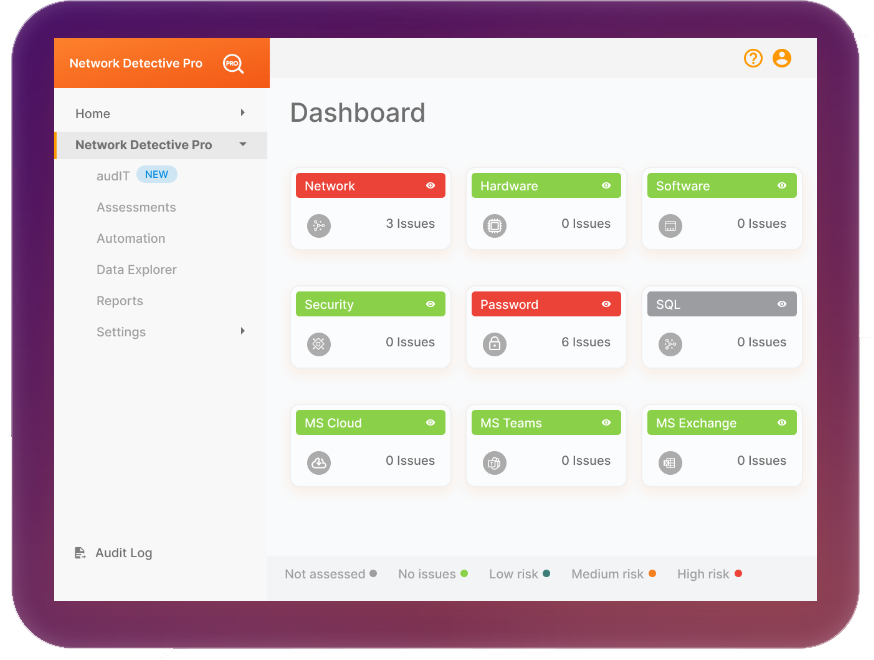Open the Audit Log link

tap(124, 553)
